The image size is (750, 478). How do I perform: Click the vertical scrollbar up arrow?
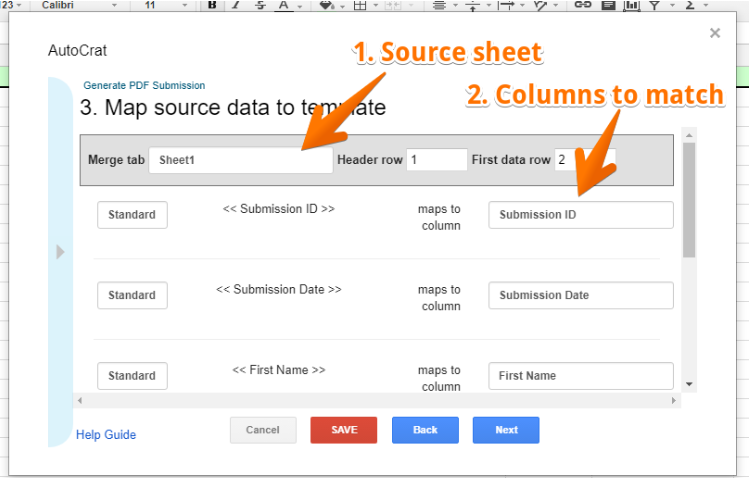[x=689, y=135]
